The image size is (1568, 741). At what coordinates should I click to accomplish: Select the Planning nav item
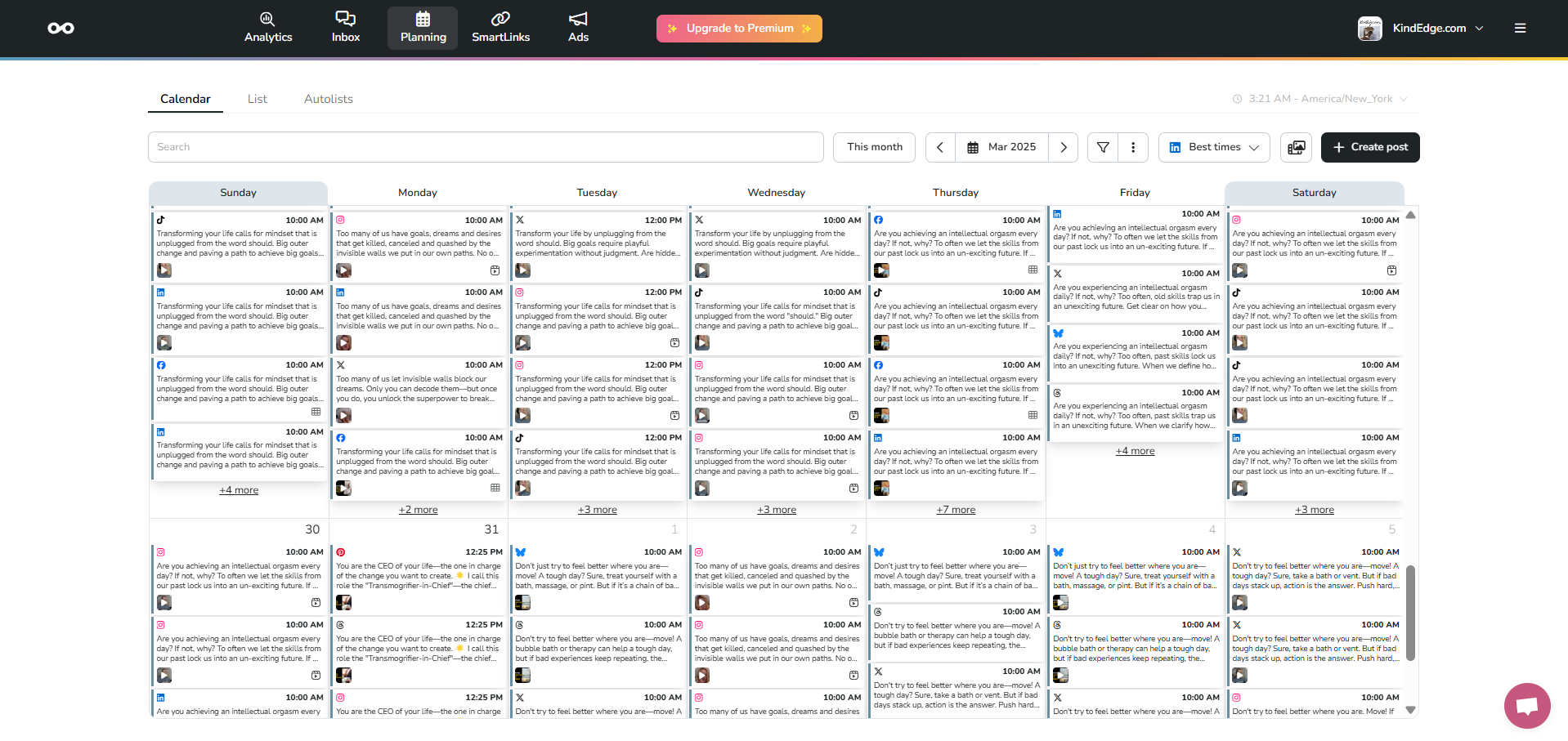pos(423,28)
